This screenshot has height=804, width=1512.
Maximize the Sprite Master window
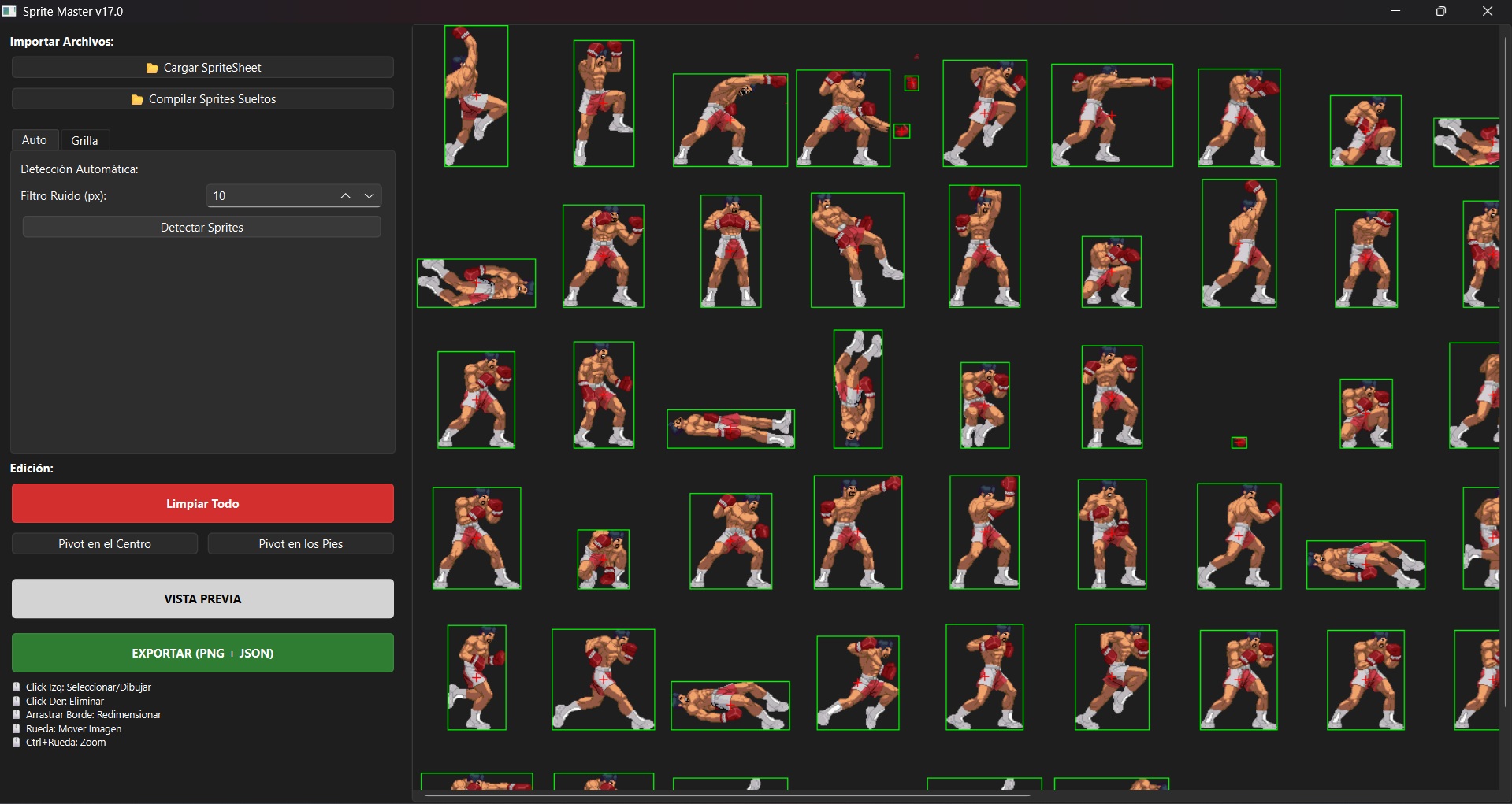pyautogui.click(x=1441, y=11)
